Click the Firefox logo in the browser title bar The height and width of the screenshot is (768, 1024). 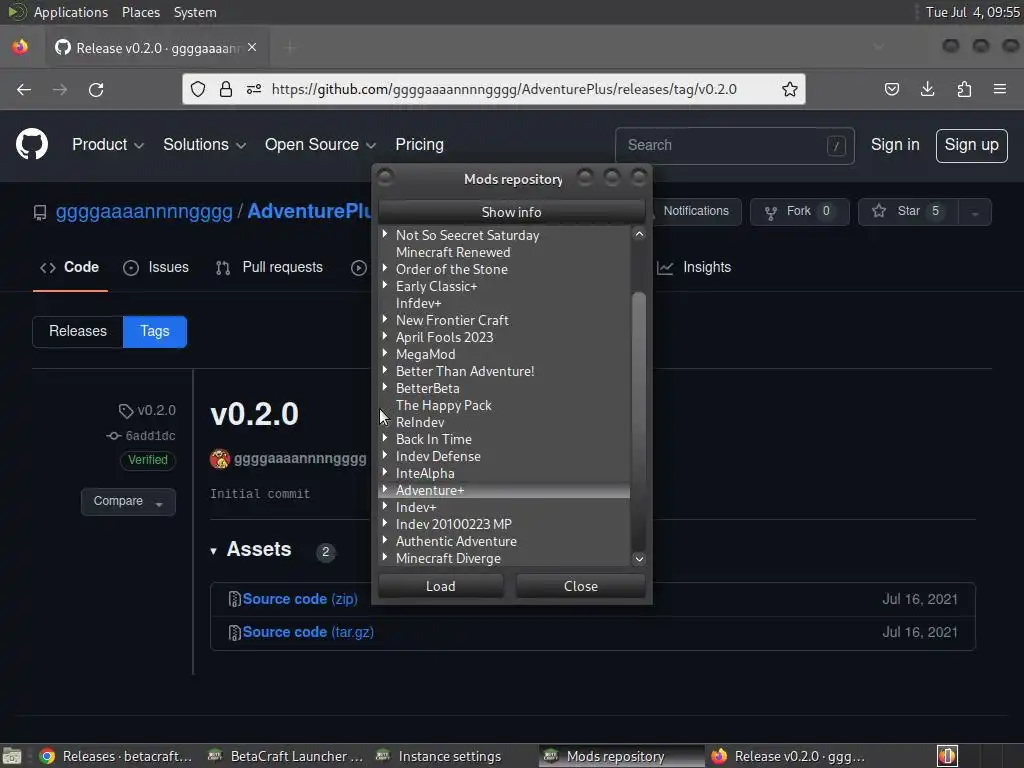20,48
